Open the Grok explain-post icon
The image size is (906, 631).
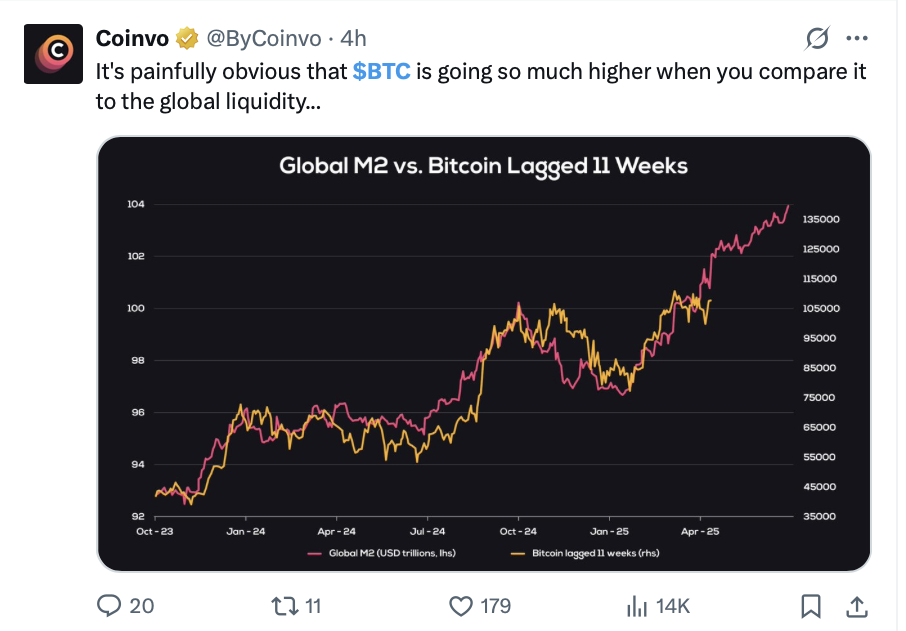click(817, 39)
